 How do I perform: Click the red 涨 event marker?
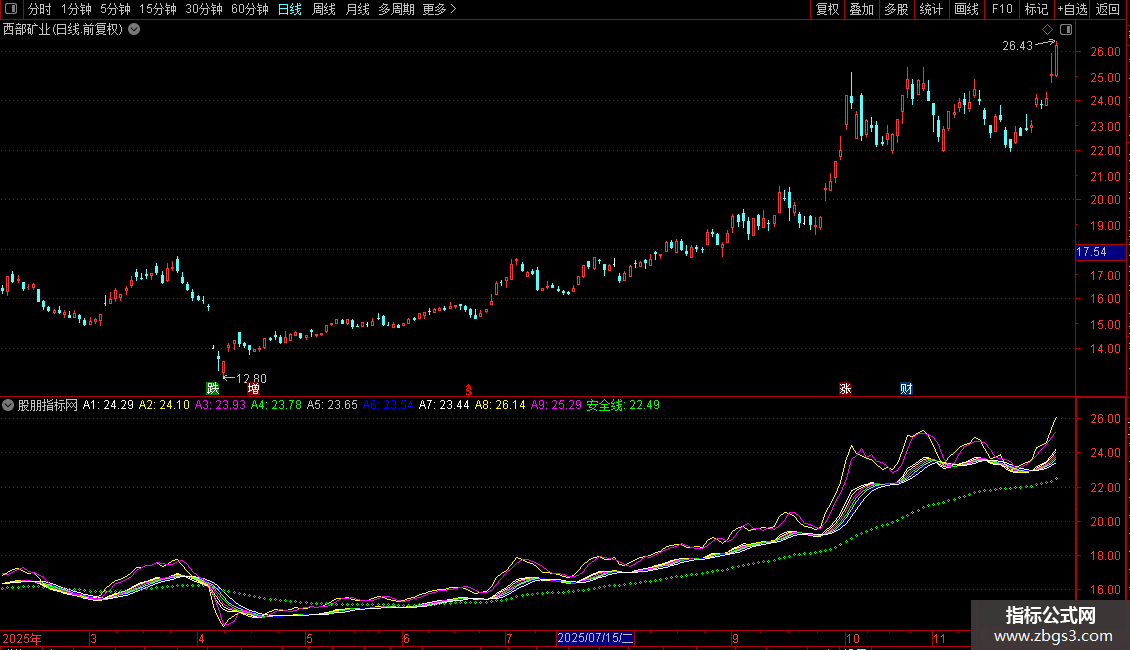845,388
